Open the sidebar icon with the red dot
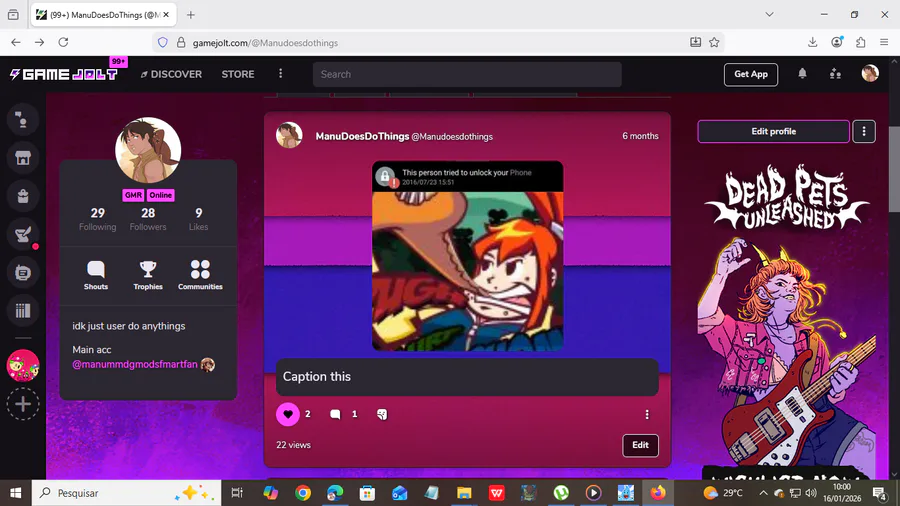This screenshot has height=506, width=900. (23, 235)
